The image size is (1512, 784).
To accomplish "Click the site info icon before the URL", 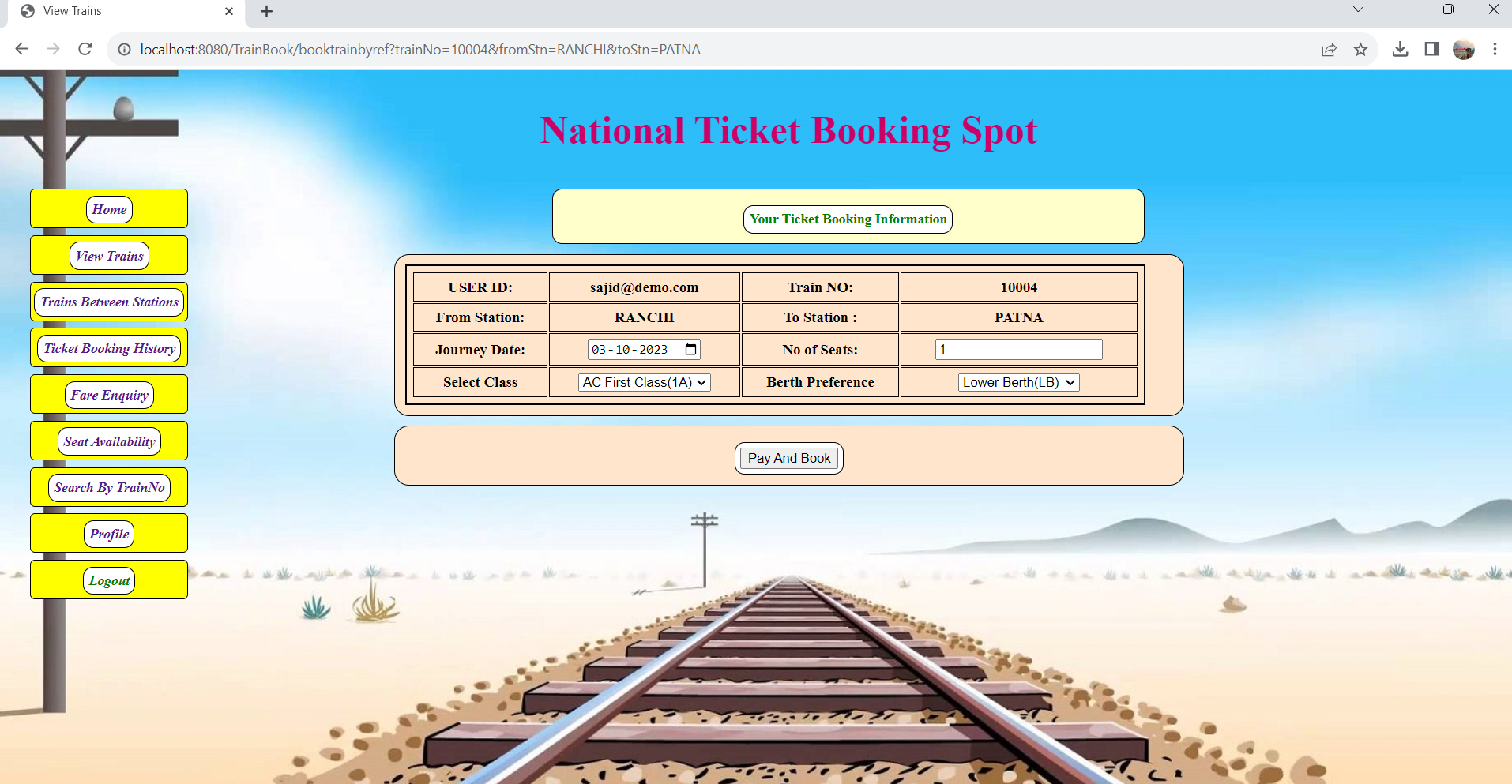I will (124, 49).
